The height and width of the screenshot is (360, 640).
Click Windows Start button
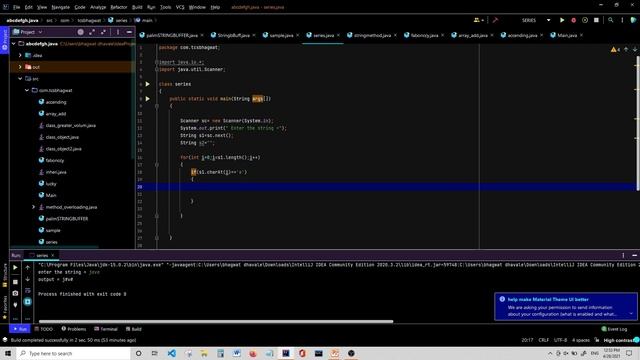tap(8, 353)
